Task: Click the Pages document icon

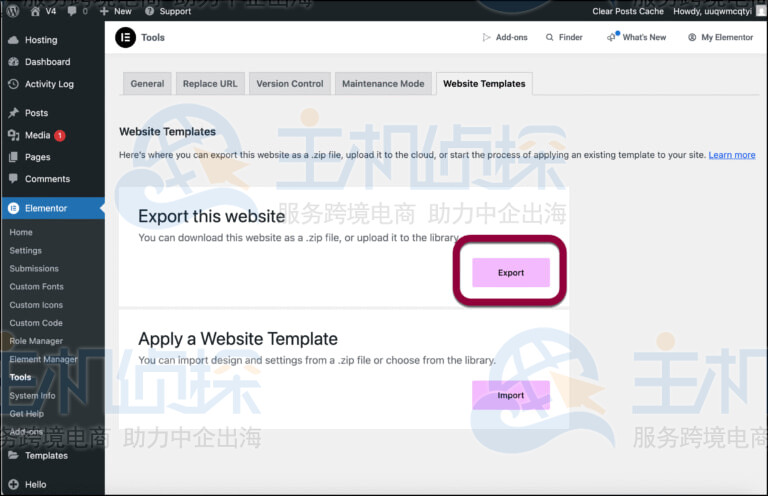Action: (14, 157)
